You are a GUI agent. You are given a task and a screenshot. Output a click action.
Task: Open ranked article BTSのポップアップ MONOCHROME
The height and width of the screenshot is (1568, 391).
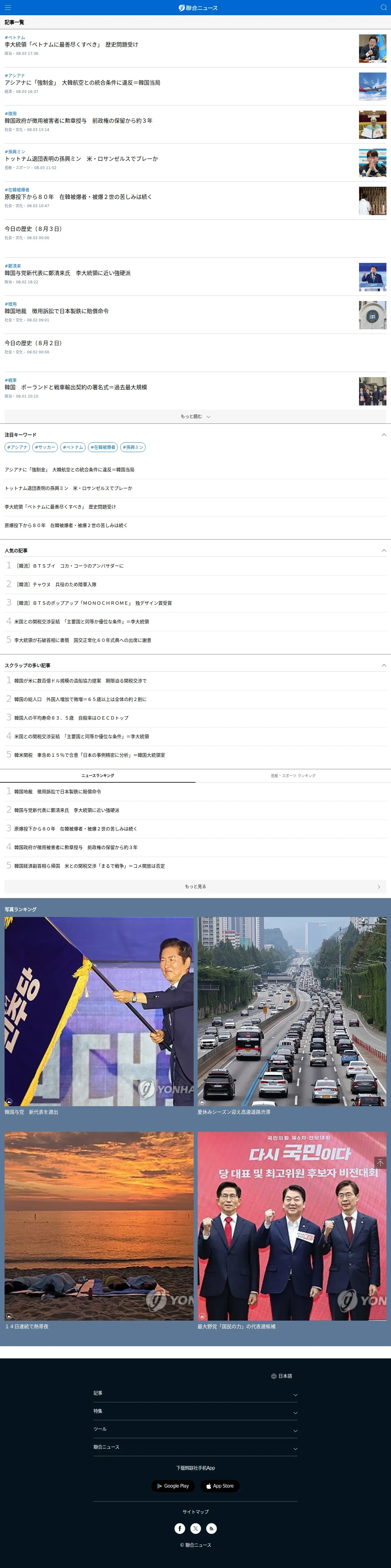93,603
